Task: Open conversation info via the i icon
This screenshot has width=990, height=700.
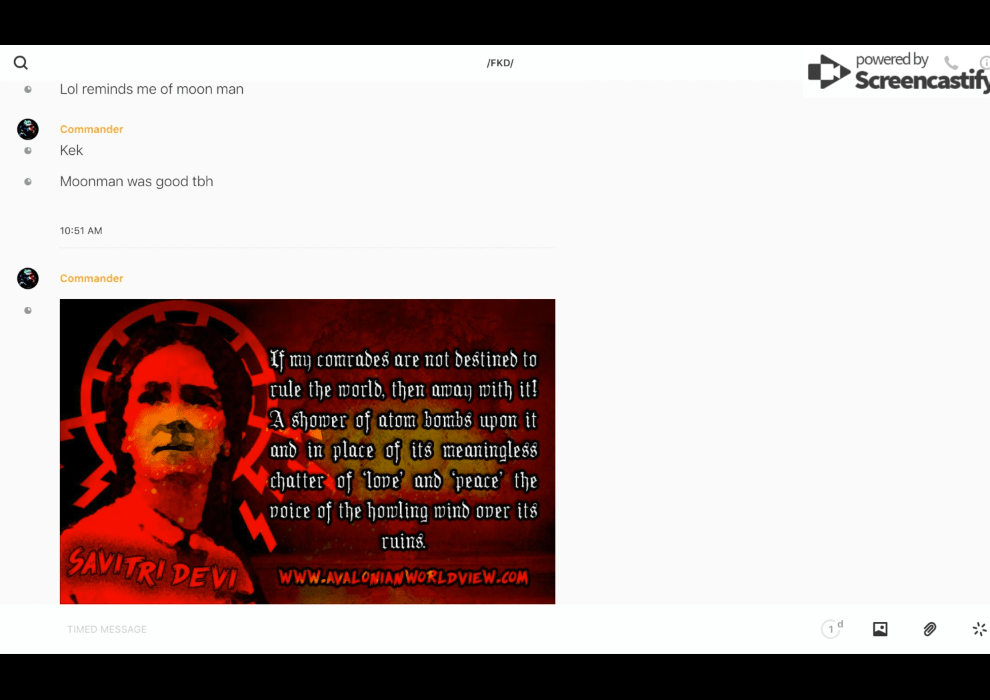Action: [x=984, y=63]
